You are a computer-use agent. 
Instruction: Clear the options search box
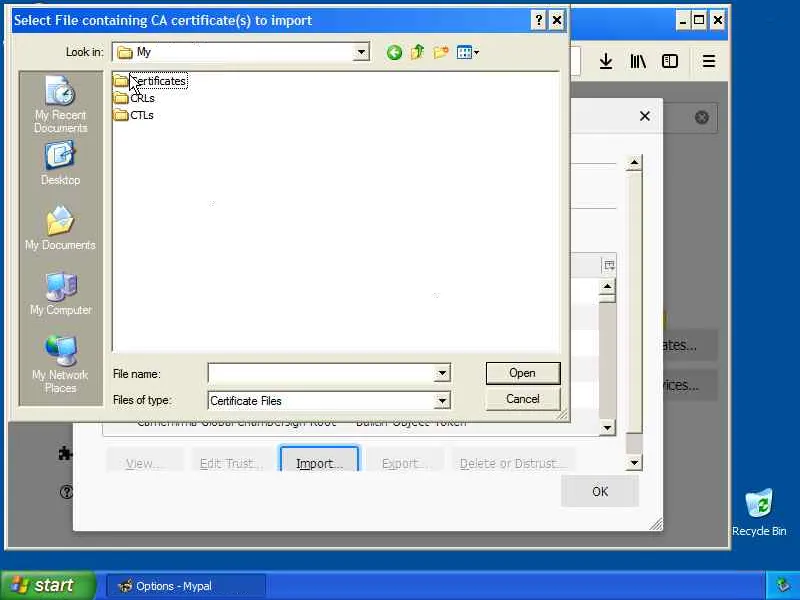(702, 117)
